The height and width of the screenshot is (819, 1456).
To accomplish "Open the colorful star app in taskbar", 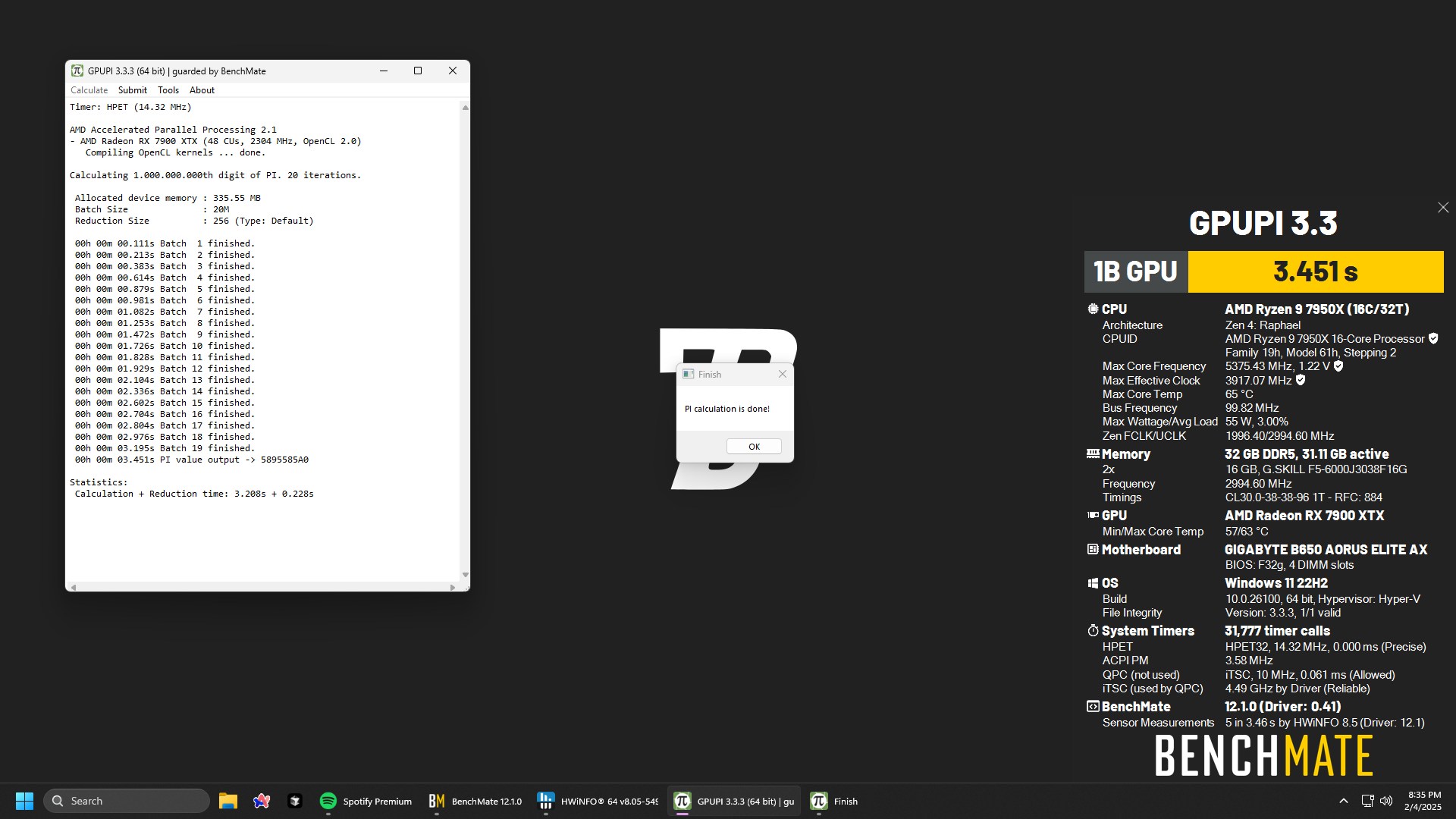I will 262,801.
